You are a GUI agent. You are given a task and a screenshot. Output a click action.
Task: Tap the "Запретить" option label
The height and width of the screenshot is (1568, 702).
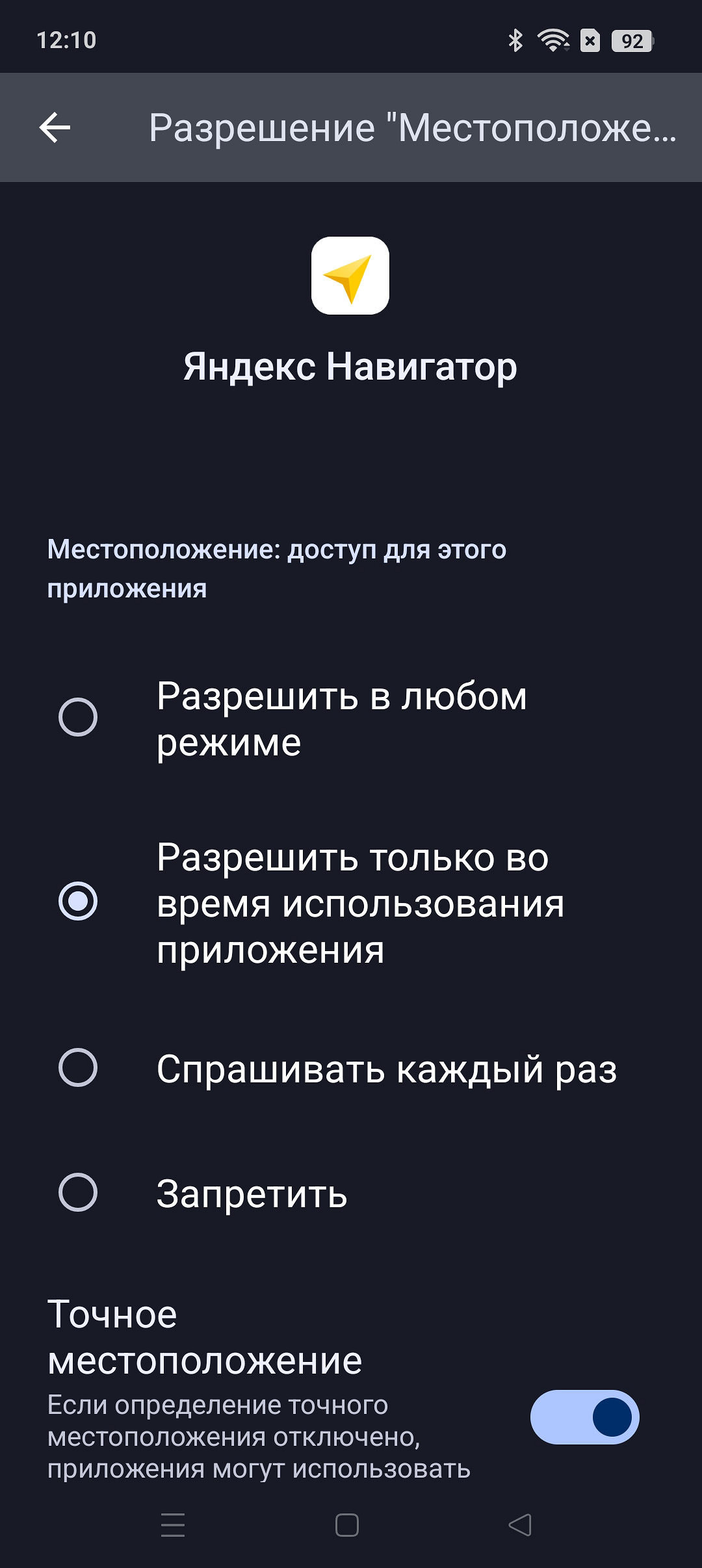252,1194
